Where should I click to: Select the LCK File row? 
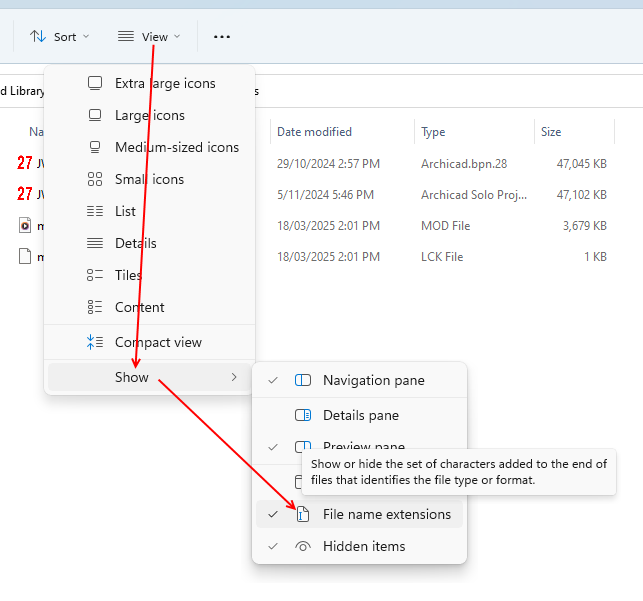click(x=314, y=257)
